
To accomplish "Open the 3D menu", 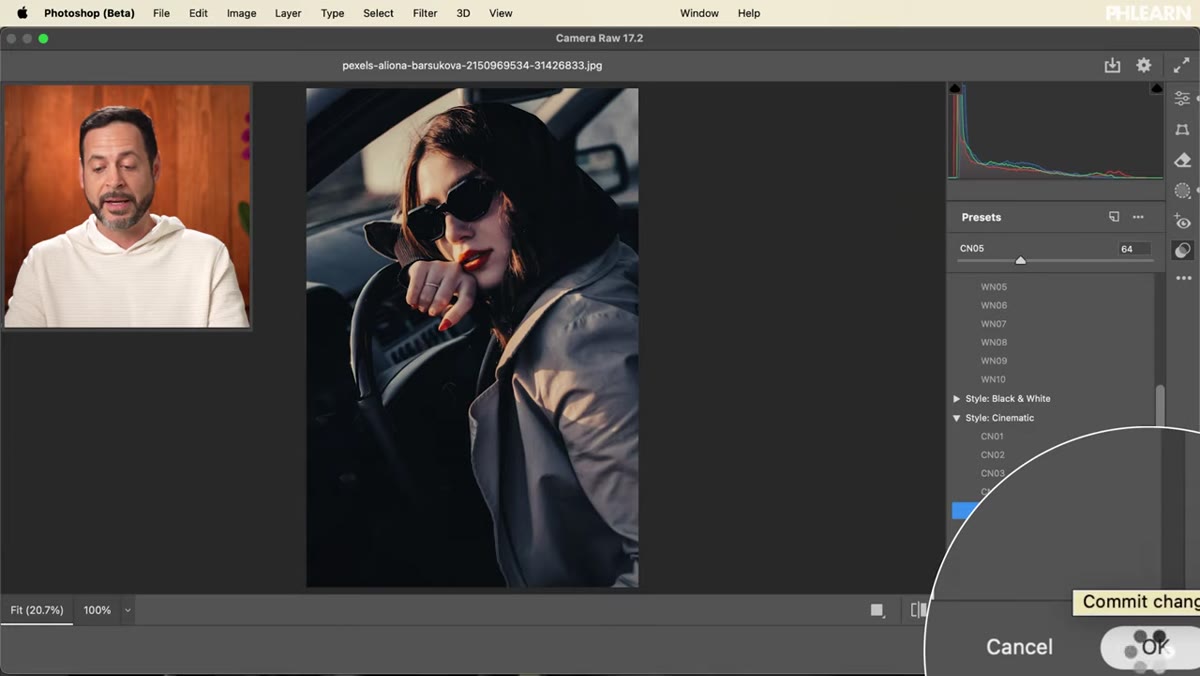I will pos(463,13).
